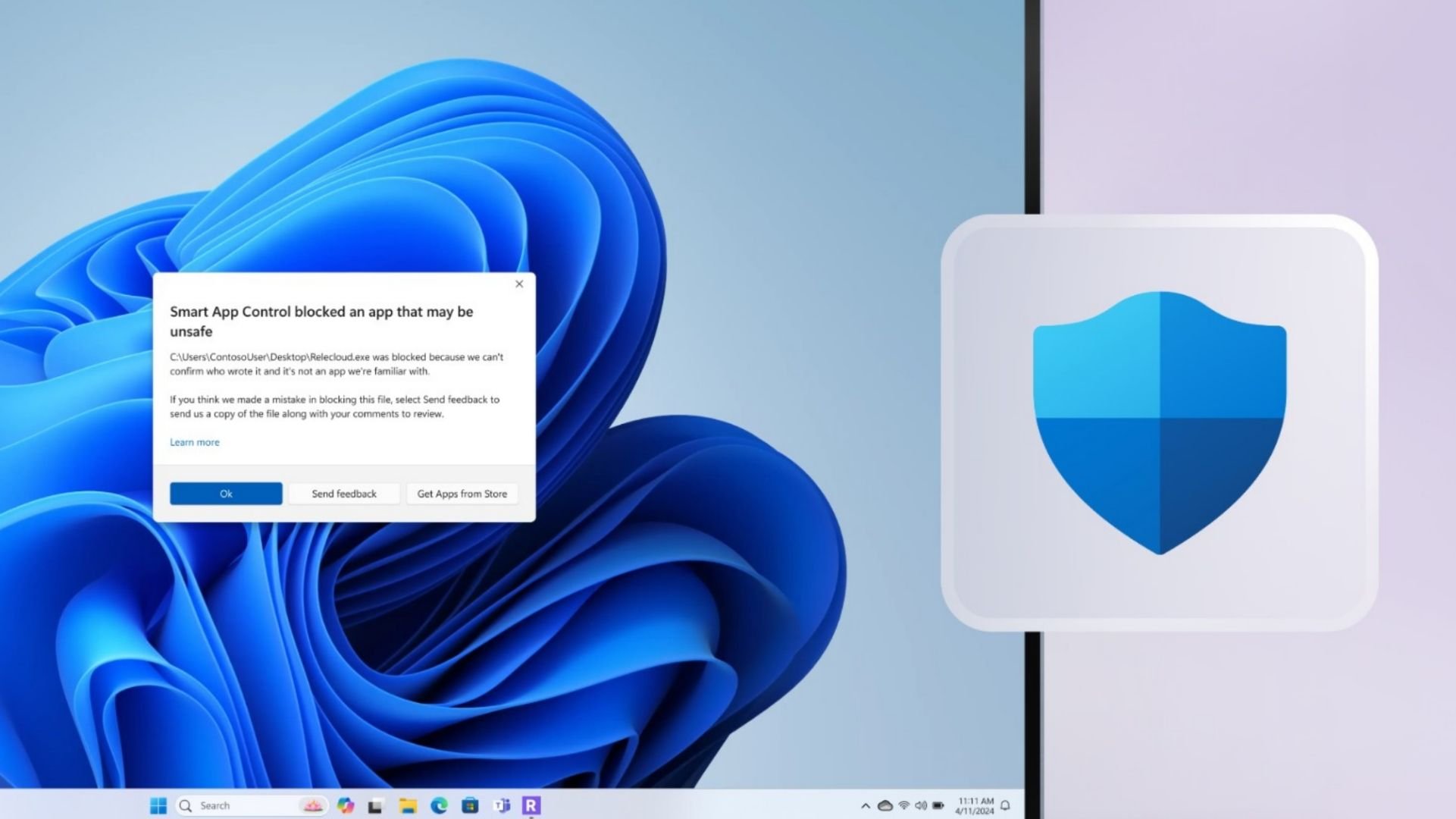
Task: Launch Copilot from the taskbar
Action: pyautogui.click(x=346, y=805)
